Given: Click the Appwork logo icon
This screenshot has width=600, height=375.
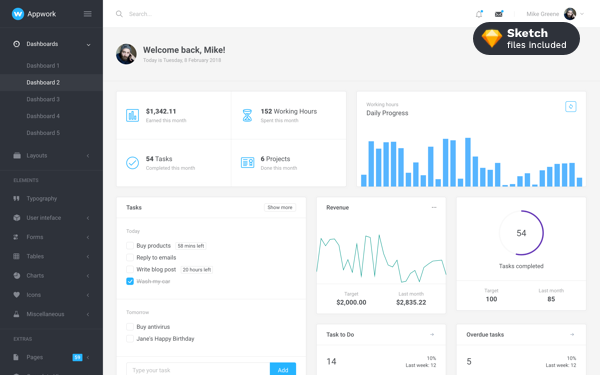Looking at the screenshot, I should coord(18,14).
